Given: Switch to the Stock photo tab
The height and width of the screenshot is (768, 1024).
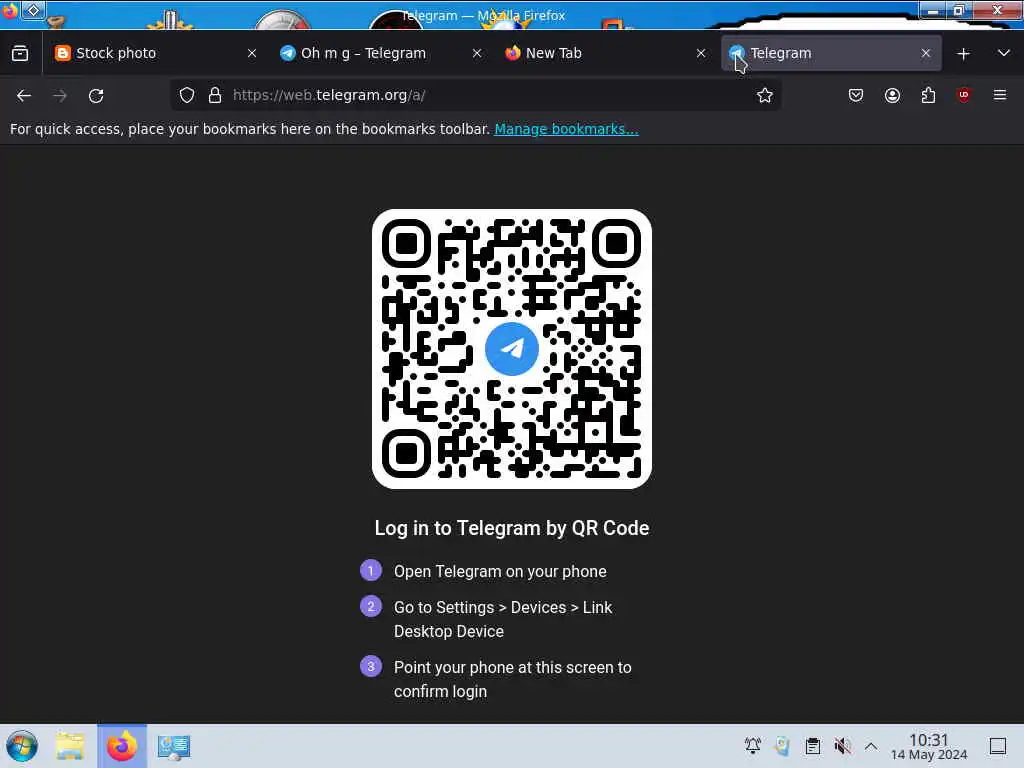Looking at the screenshot, I should point(155,54).
